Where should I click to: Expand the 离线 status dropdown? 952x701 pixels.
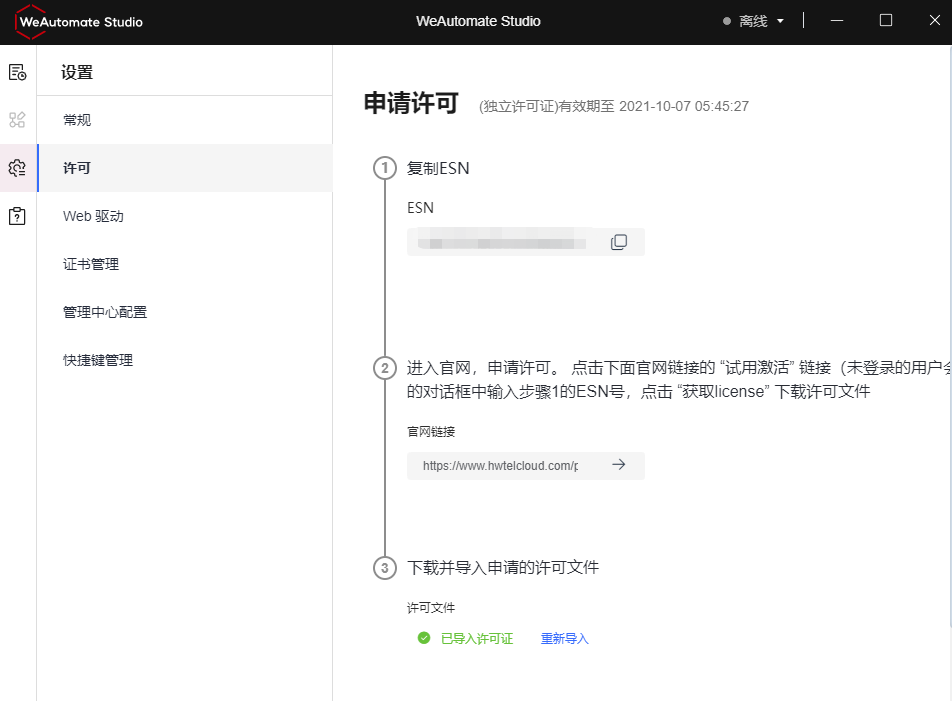click(x=752, y=19)
